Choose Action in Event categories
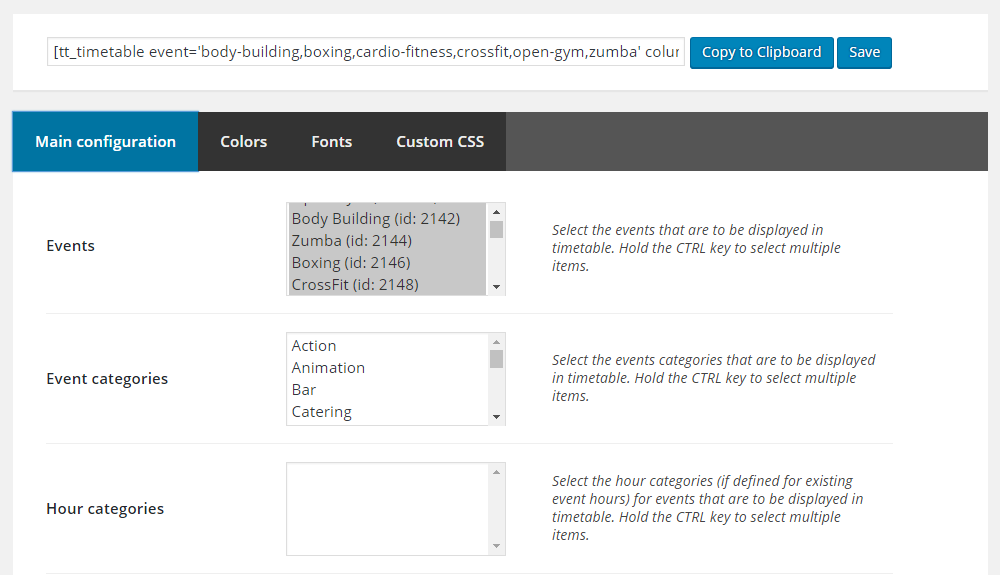The image size is (1000, 575). (x=314, y=346)
